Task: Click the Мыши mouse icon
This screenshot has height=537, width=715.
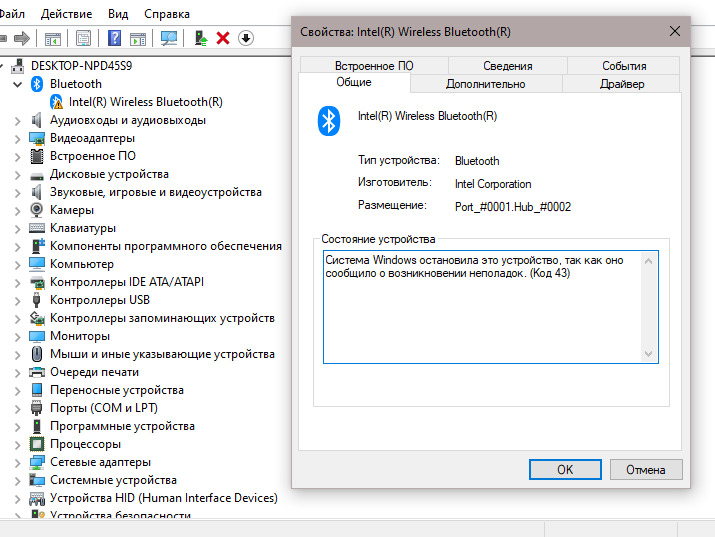Action: (37, 354)
